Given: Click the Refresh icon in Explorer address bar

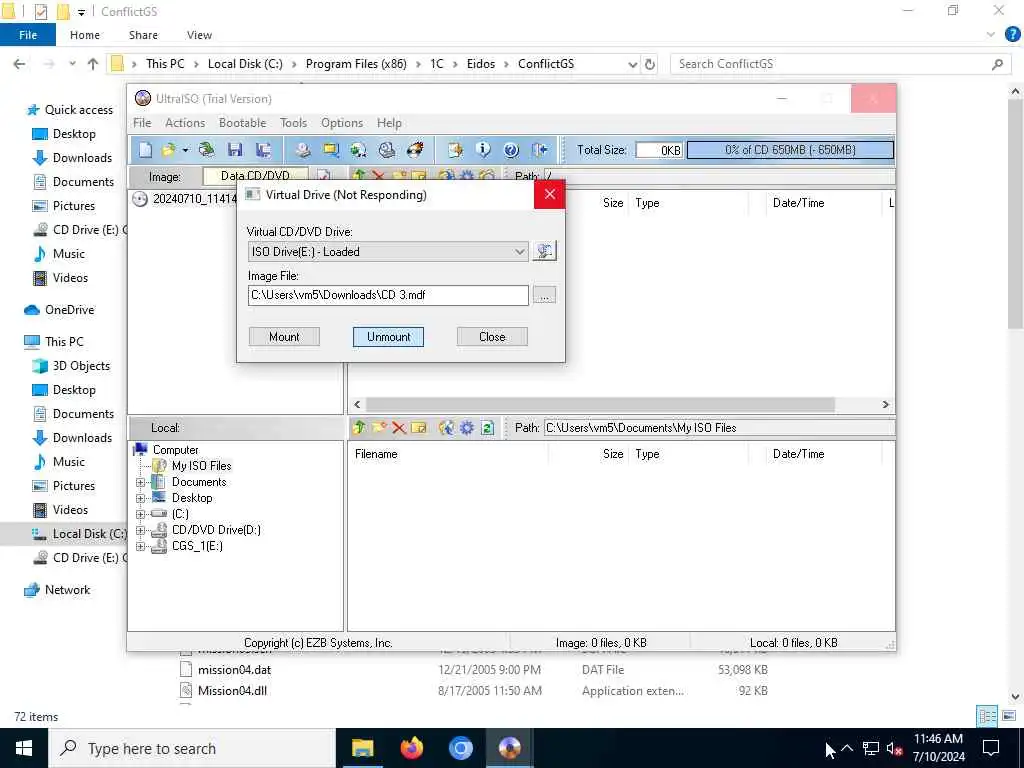Looking at the screenshot, I should tap(650, 64).
